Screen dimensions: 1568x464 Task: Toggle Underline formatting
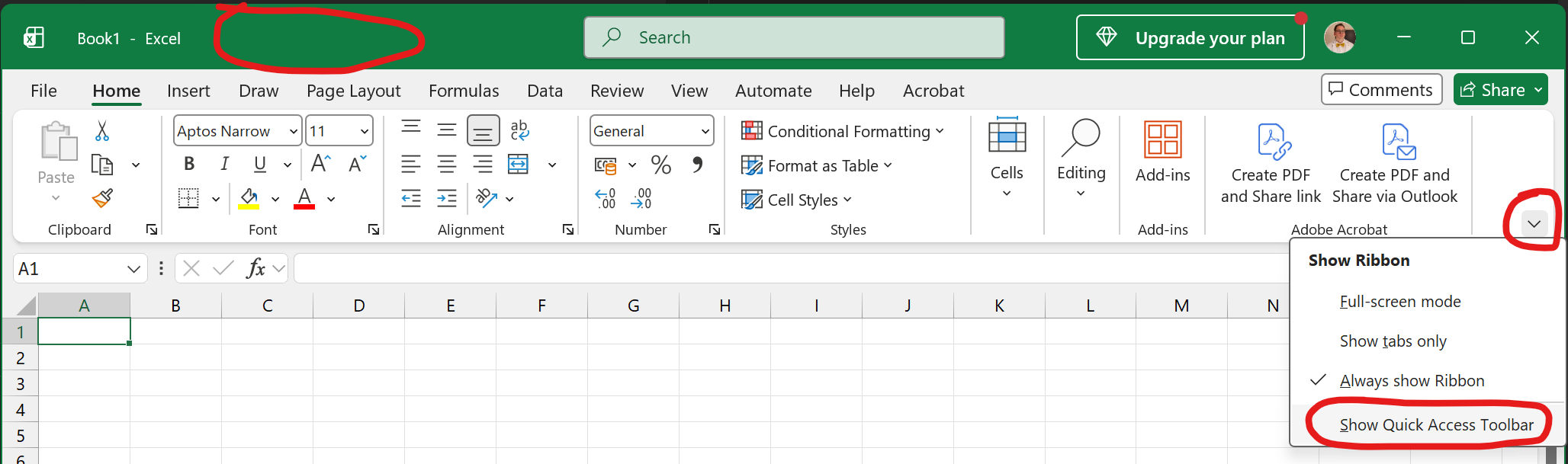(x=260, y=164)
